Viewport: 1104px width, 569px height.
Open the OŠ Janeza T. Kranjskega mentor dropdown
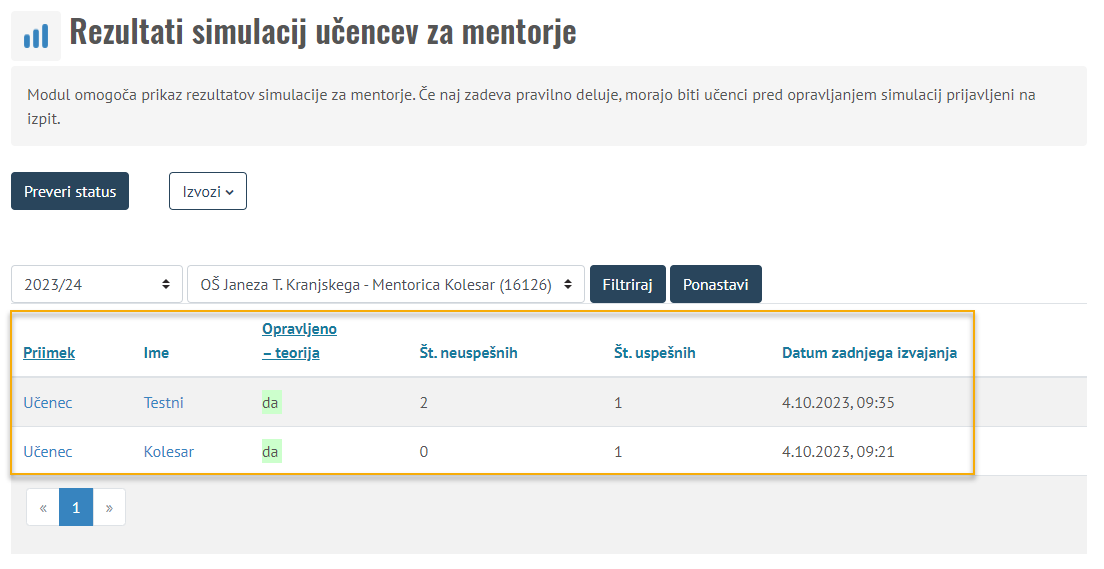(385, 284)
